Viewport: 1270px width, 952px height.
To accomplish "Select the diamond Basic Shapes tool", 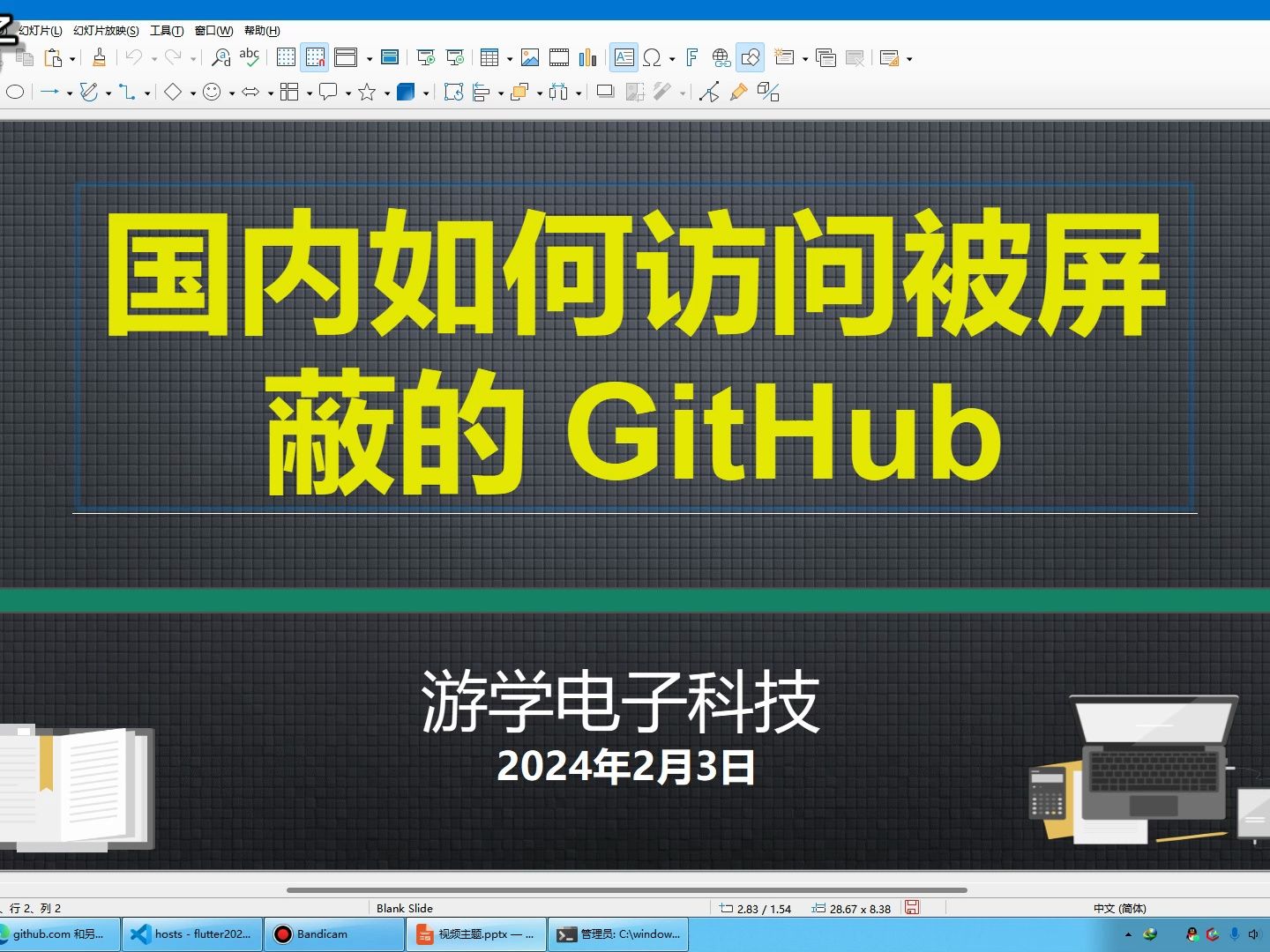I will [x=173, y=92].
